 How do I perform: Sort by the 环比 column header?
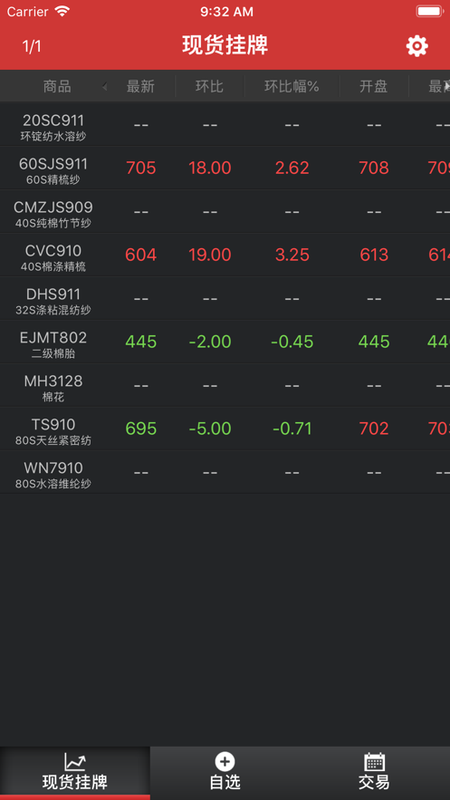point(210,86)
